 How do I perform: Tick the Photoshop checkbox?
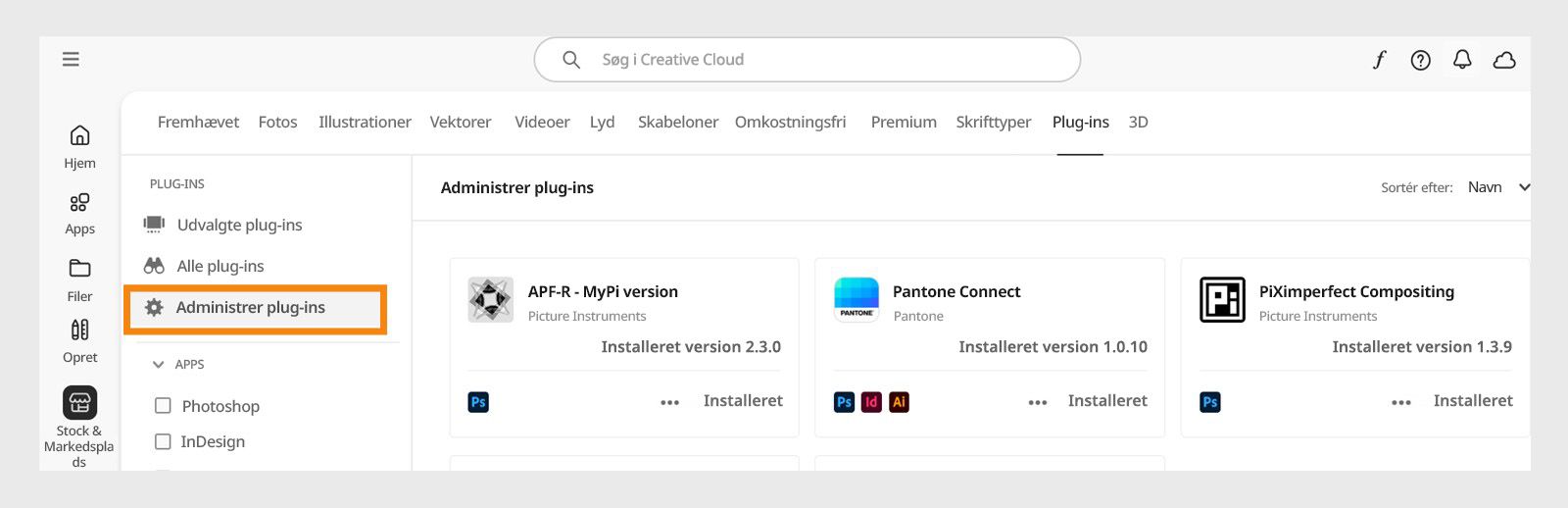pos(163,405)
